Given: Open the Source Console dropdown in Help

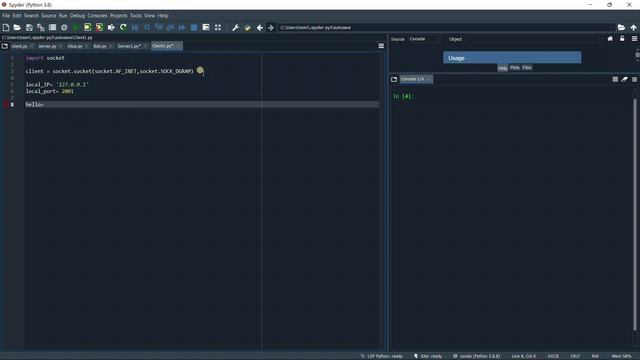Looking at the screenshot, I should pyautogui.click(x=424, y=39).
